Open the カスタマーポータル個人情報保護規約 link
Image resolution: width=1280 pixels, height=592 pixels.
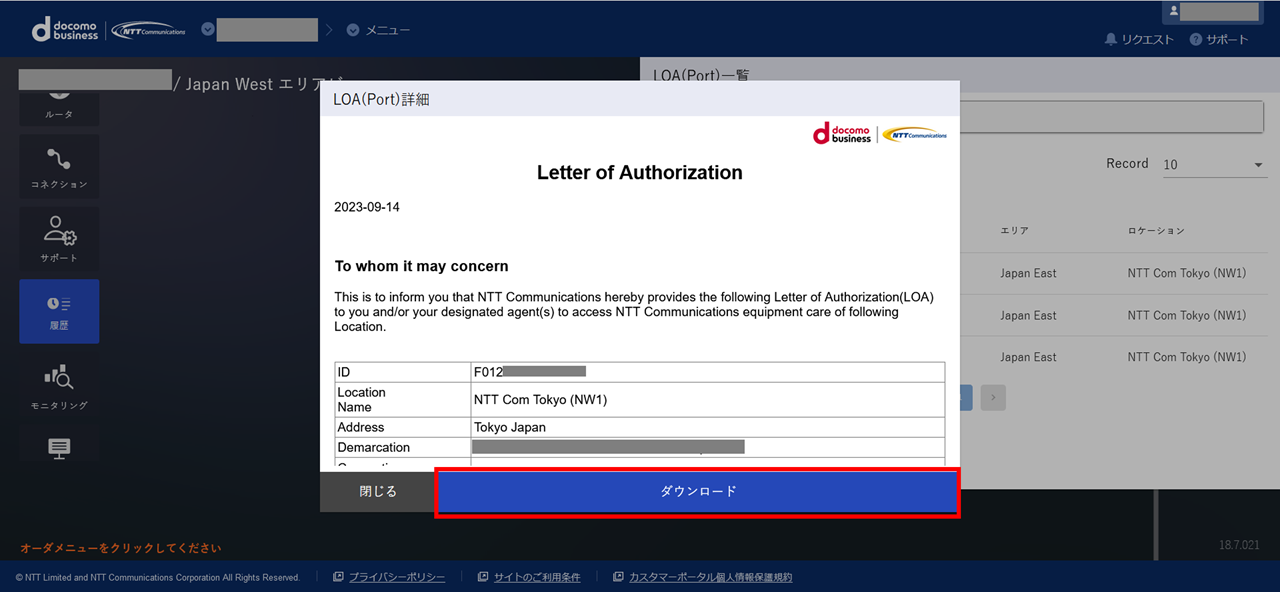(x=710, y=577)
